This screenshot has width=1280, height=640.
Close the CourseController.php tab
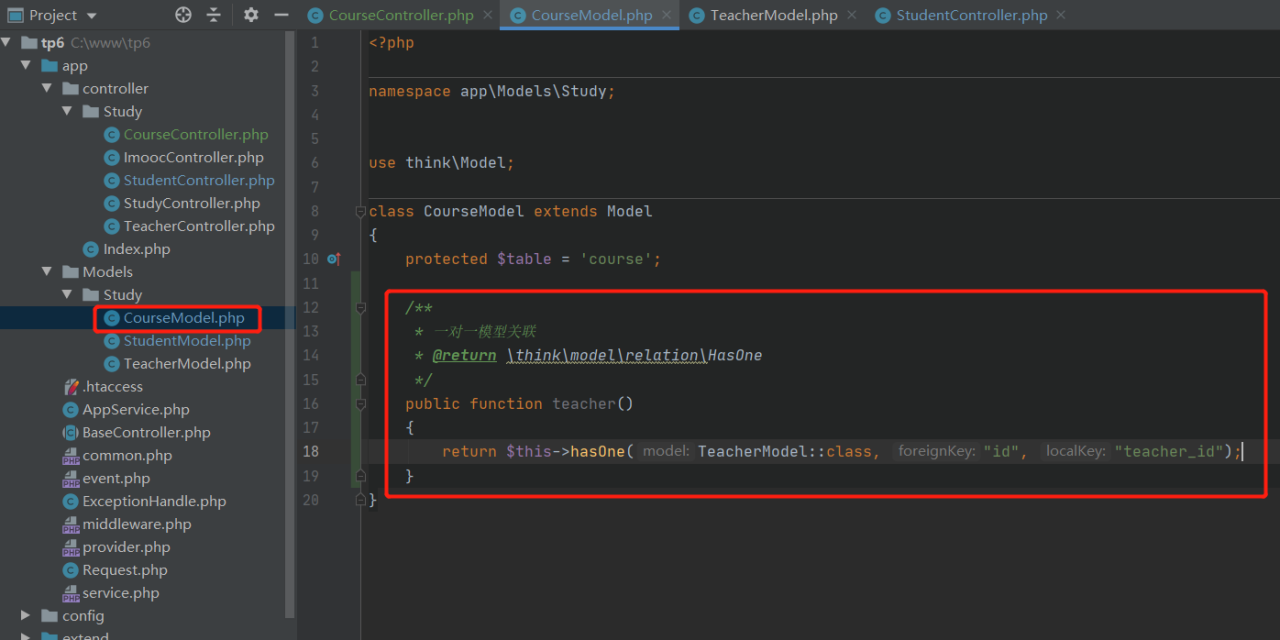(x=487, y=15)
